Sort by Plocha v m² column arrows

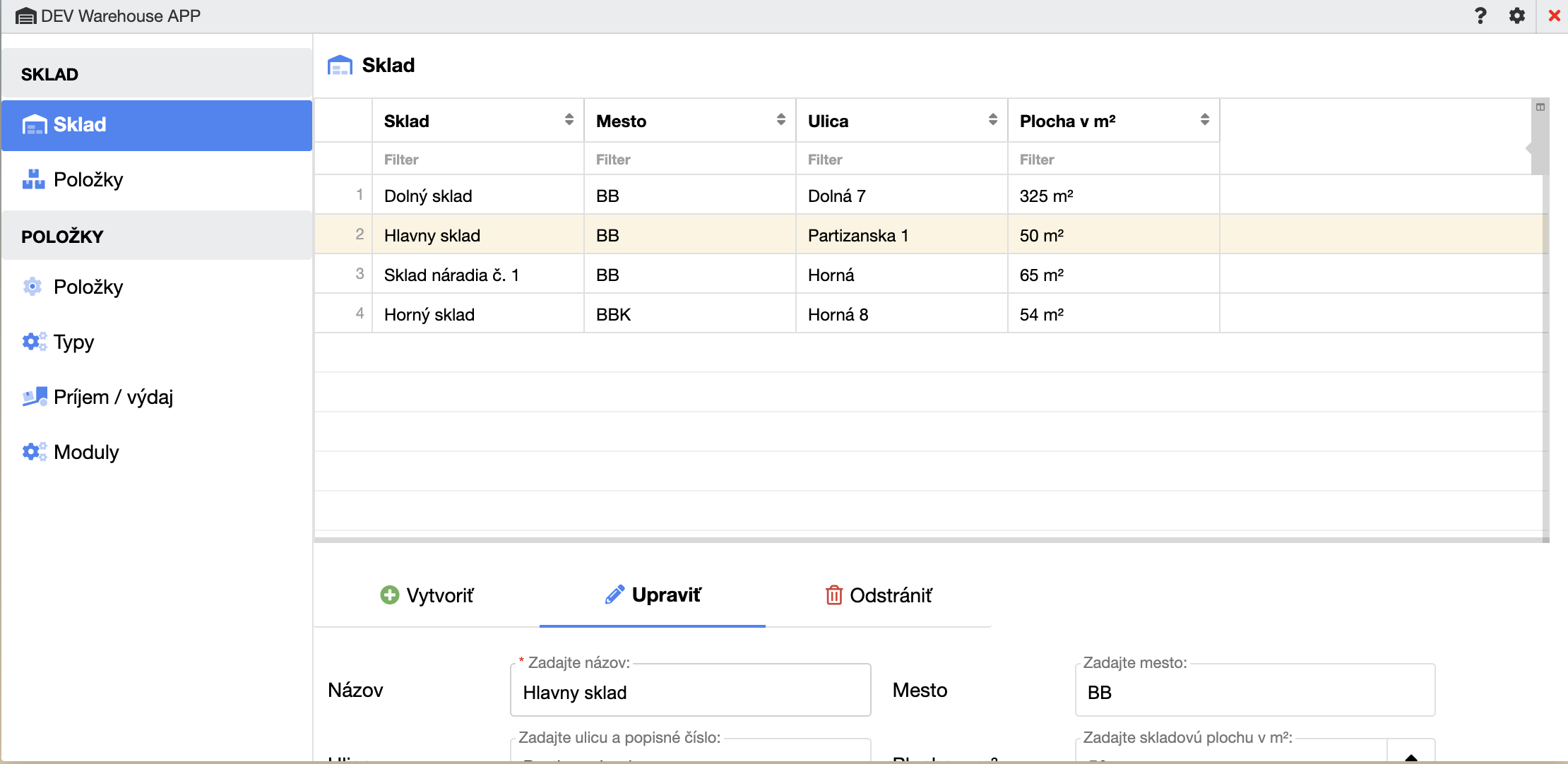coord(1204,120)
